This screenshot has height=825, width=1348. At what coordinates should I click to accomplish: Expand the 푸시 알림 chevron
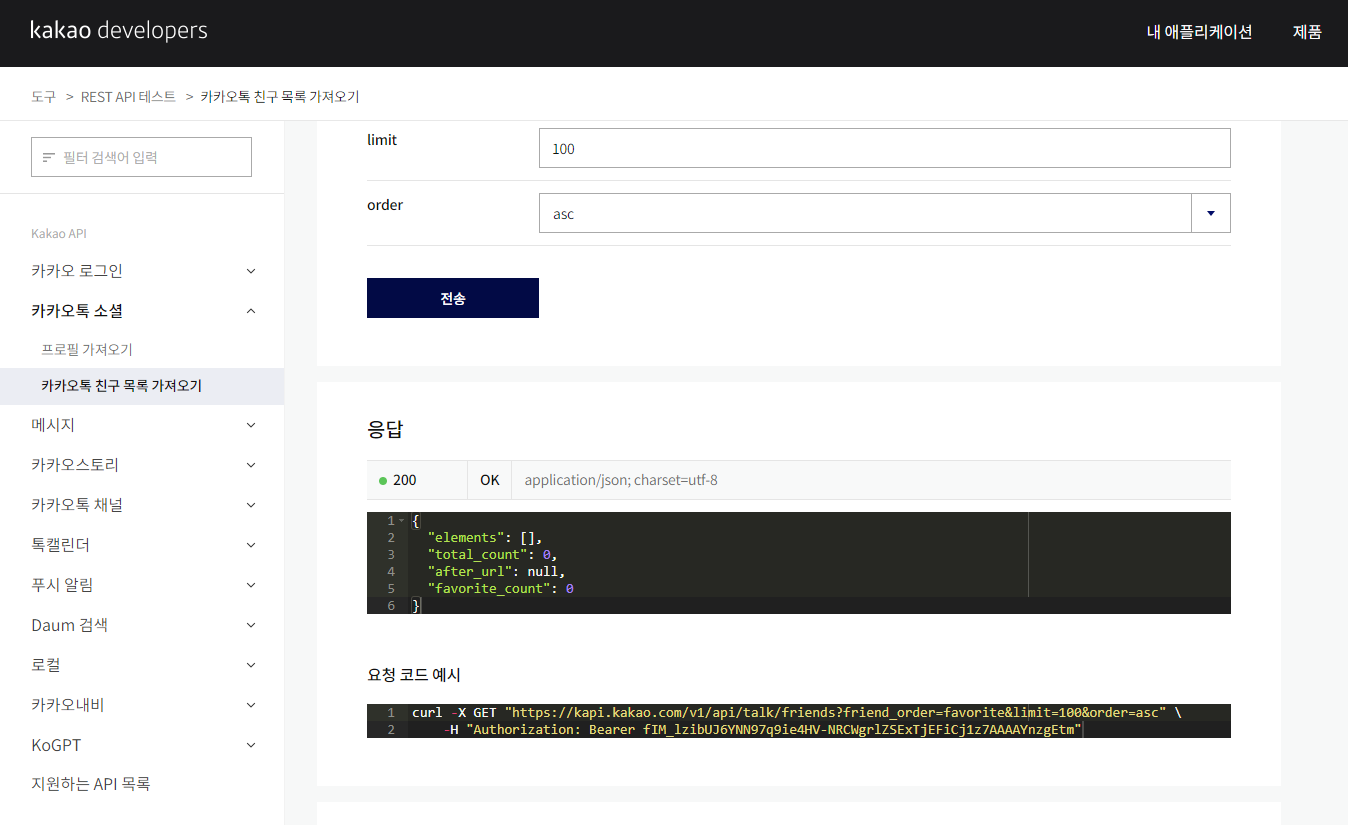coord(251,585)
